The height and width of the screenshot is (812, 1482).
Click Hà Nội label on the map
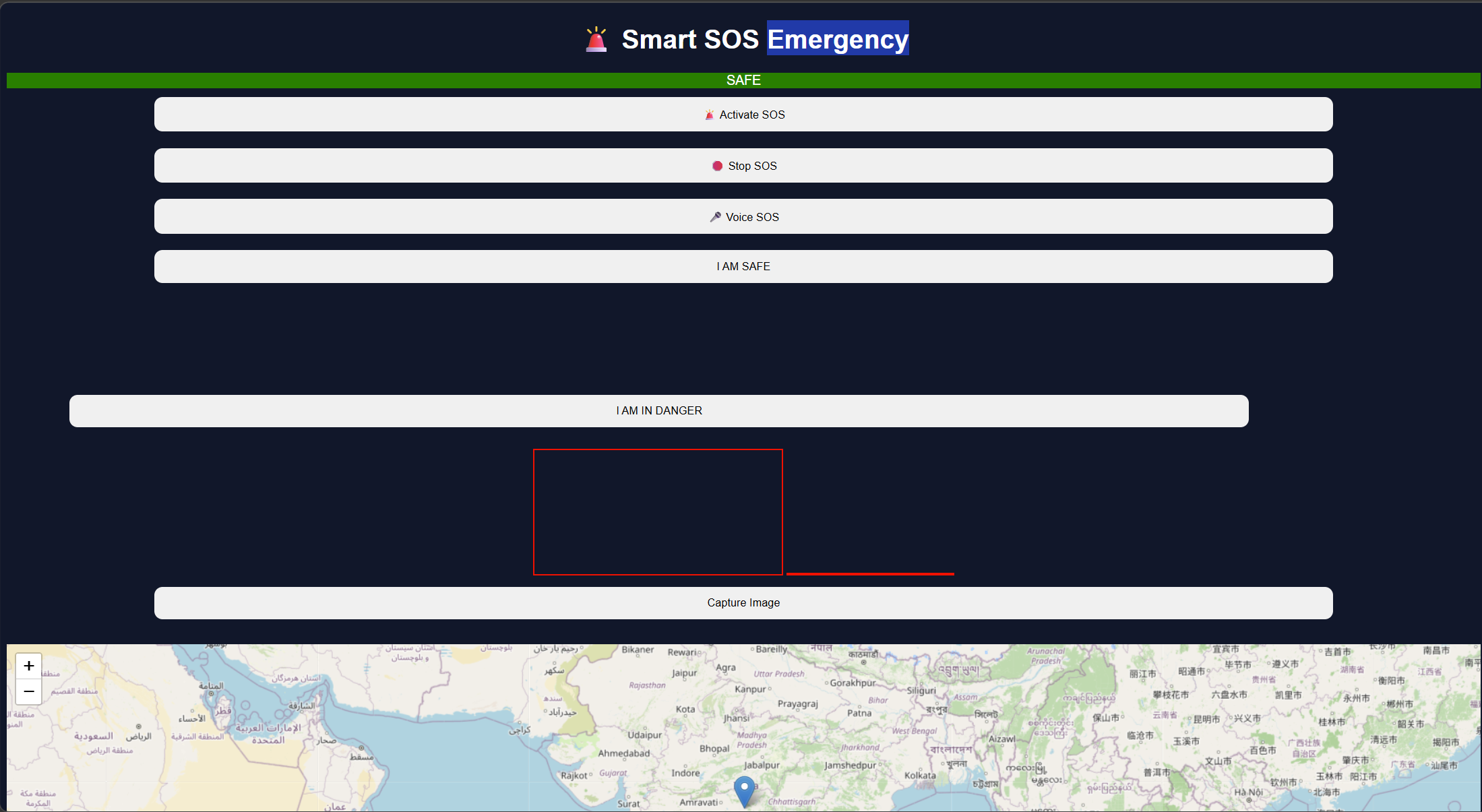(1249, 792)
